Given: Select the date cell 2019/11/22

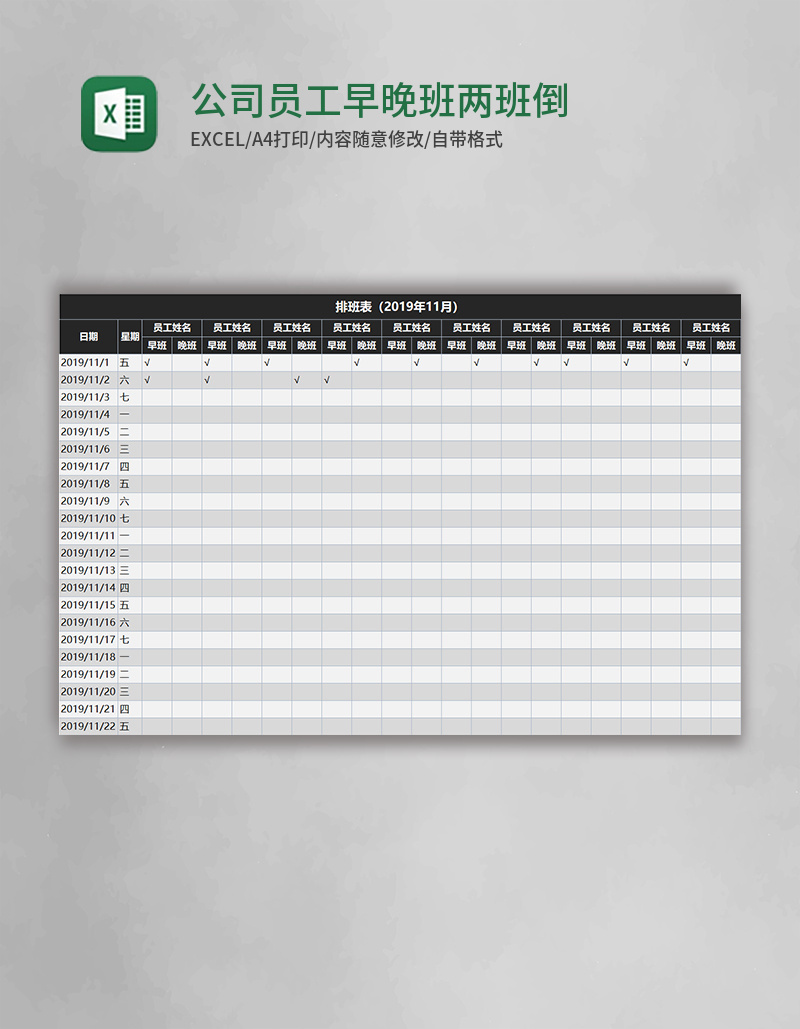Looking at the screenshot, I should (x=88, y=725).
